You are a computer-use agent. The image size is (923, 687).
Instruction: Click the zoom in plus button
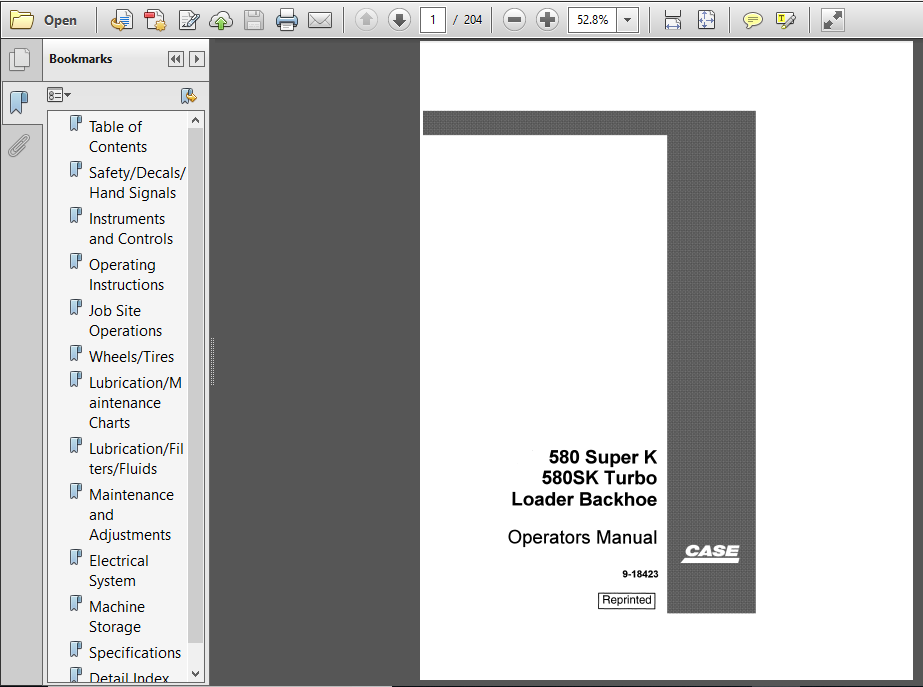pos(547,20)
